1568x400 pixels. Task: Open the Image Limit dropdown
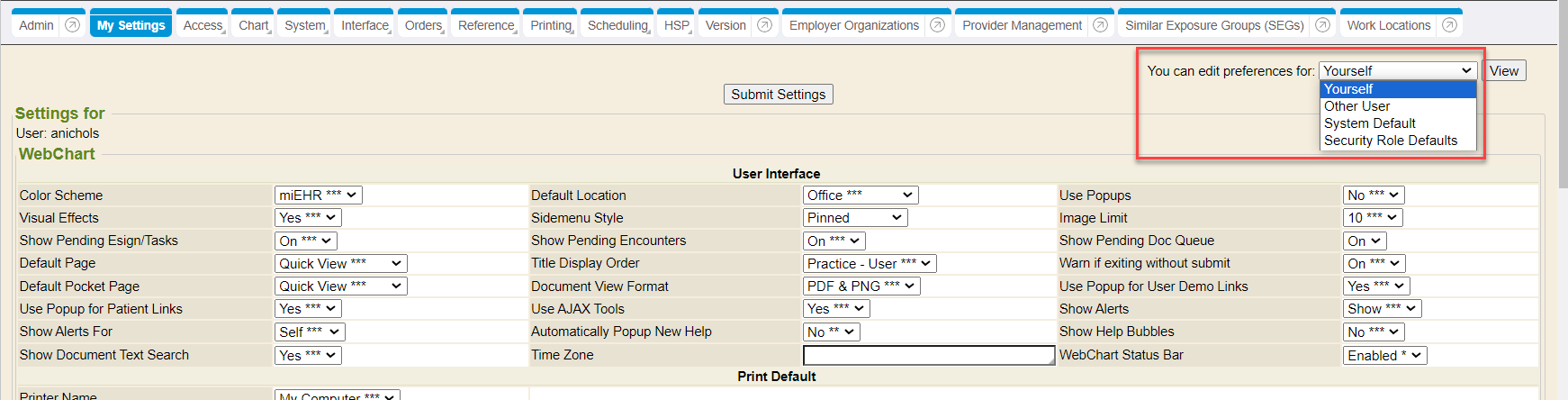1372,218
